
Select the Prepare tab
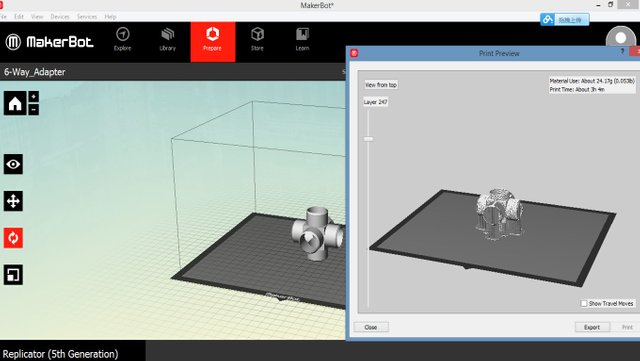[213, 42]
